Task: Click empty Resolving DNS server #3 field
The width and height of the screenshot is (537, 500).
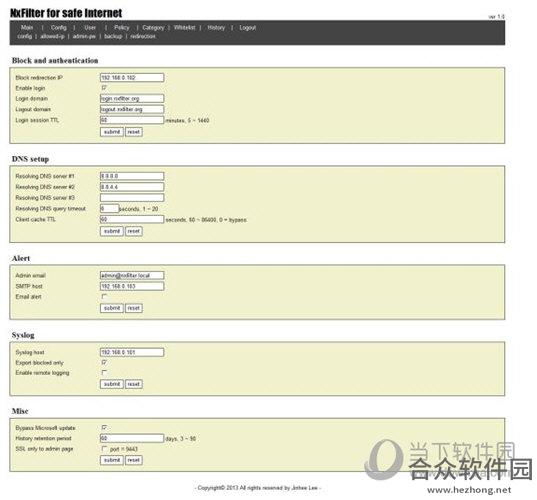Action: [132, 198]
